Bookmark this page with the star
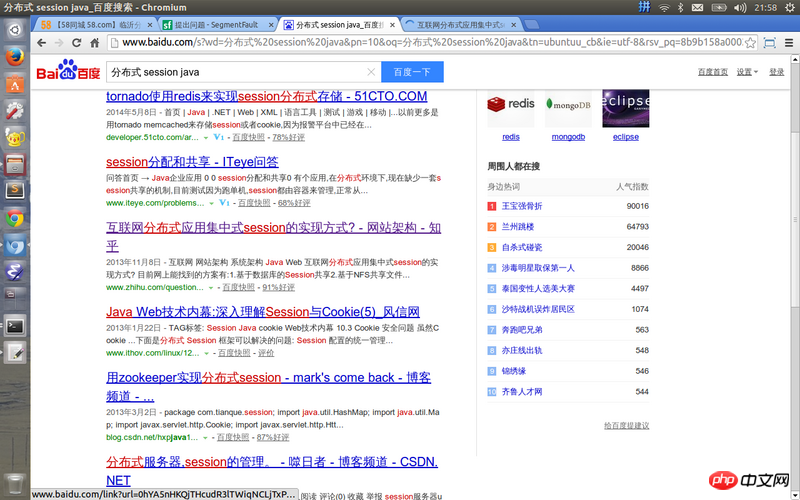The image size is (800, 500). [750, 43]
